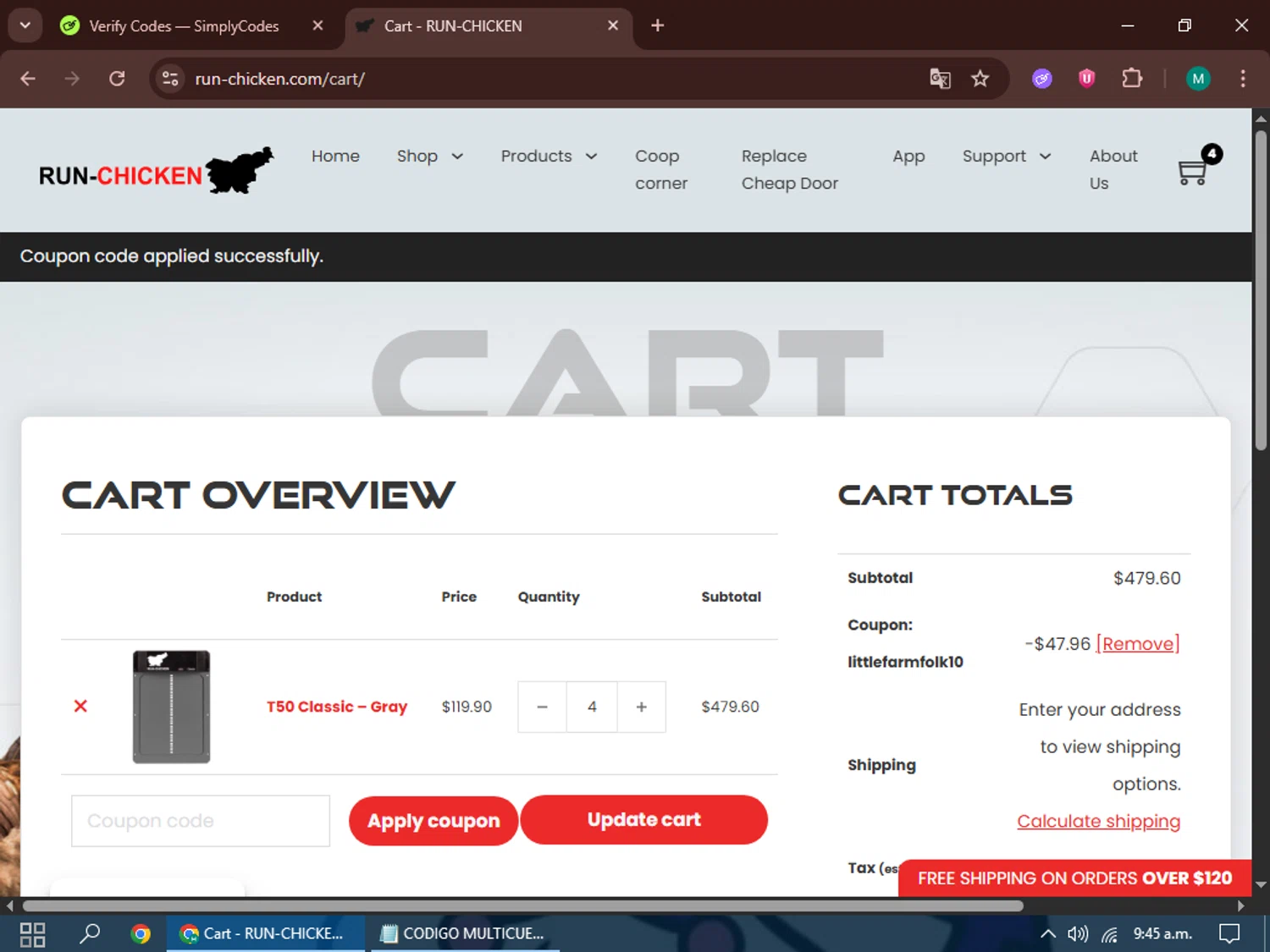Open the Chrome profile avatar M

[x=1198, y=79]
